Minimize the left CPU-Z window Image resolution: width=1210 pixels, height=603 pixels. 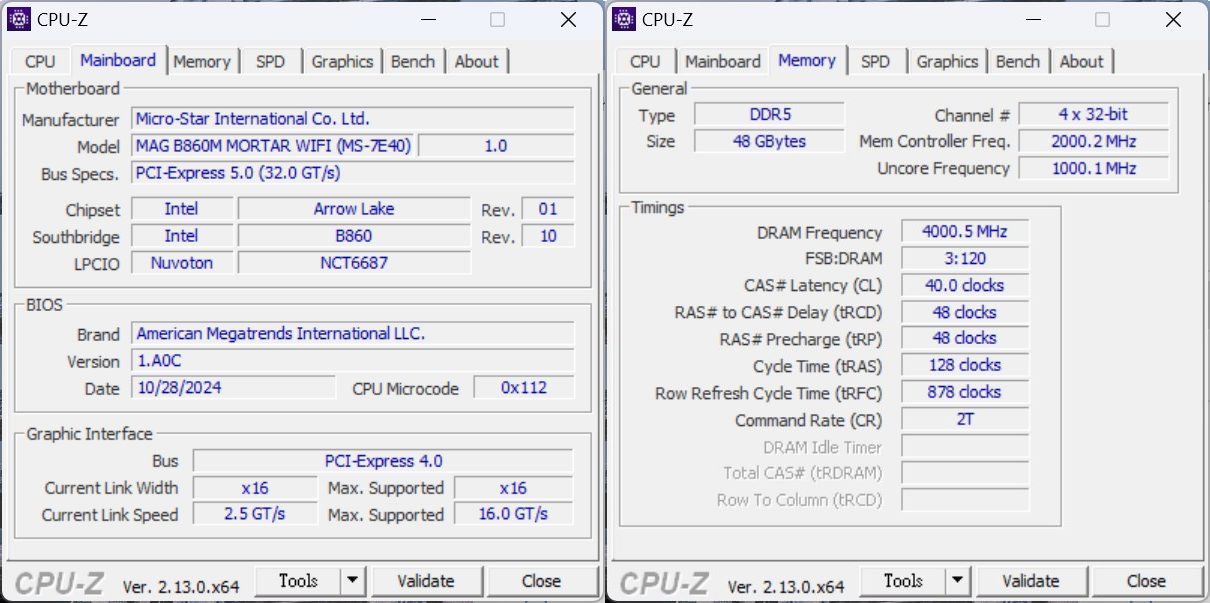429,19
